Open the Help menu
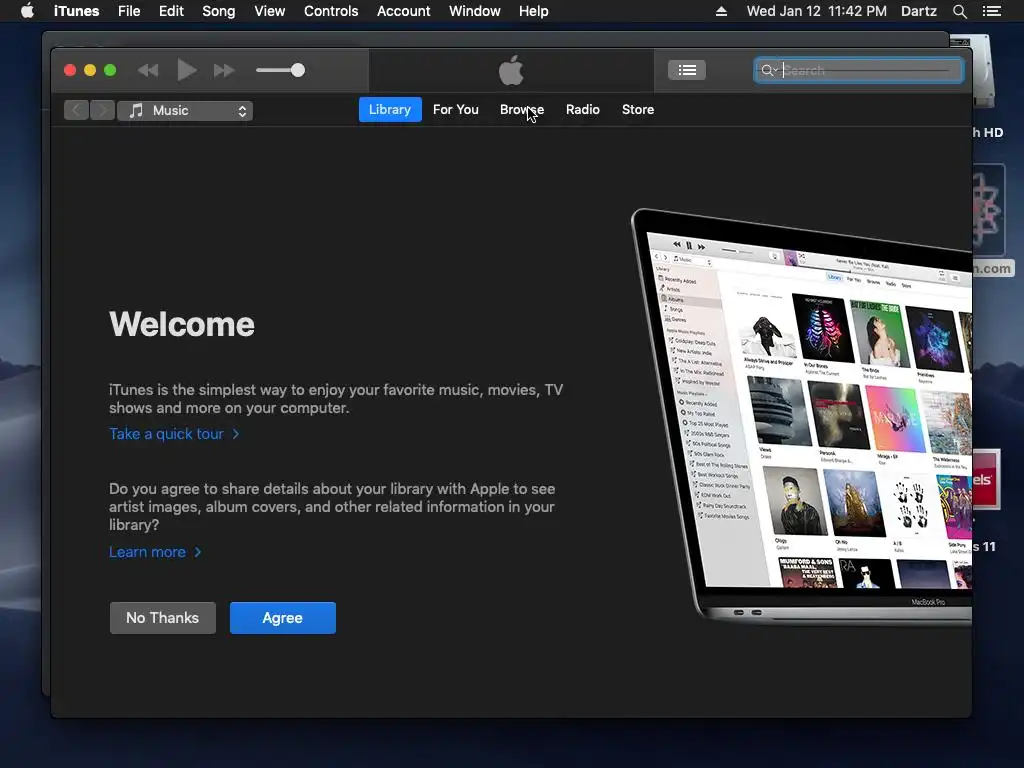The width and height of the screenshot is (1024, 768). click(534, 11)
